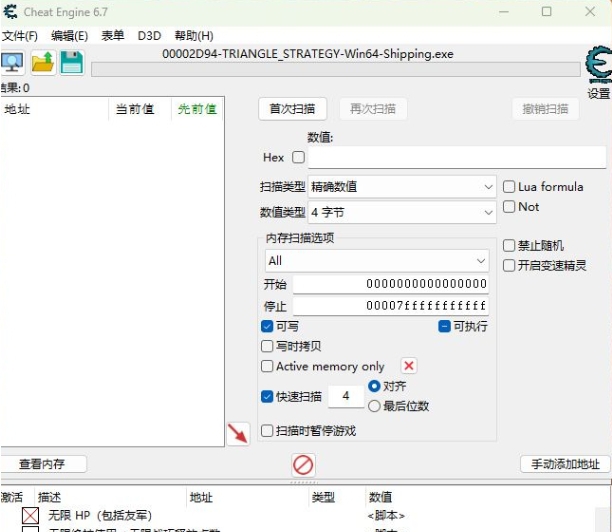Viewport: 612px width, 532px height.
Task: Click the red clear-list circle icon
Action: [303, 465]
